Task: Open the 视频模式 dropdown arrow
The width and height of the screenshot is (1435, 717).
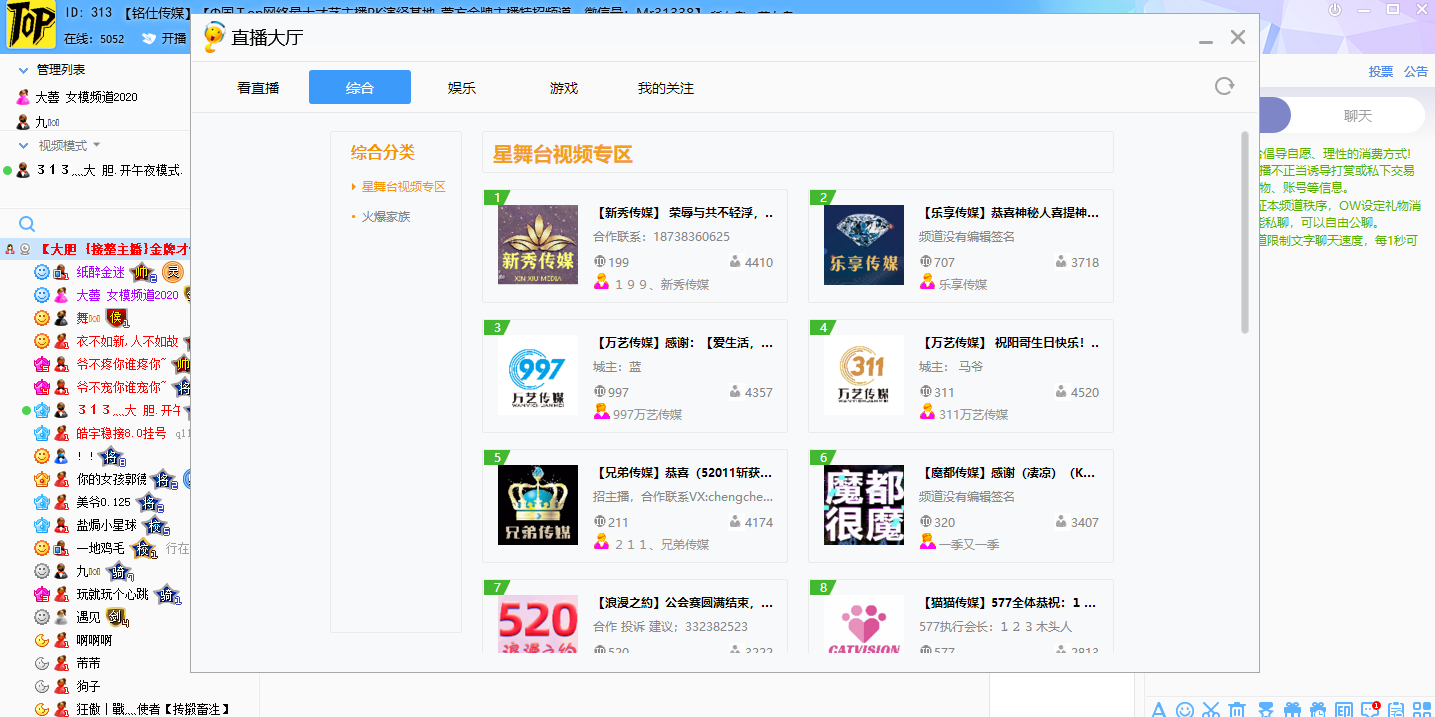Action: point(97,145)
